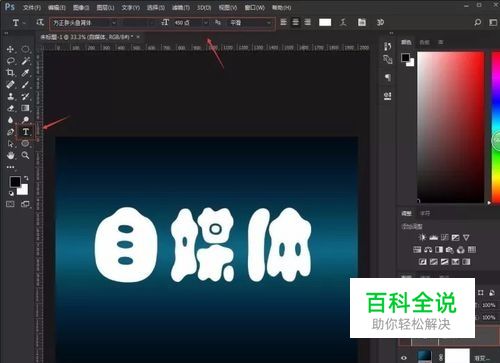
Task: Select the Blur tool droplet icon
Action: pyautogui.click(x=10, y=120)
